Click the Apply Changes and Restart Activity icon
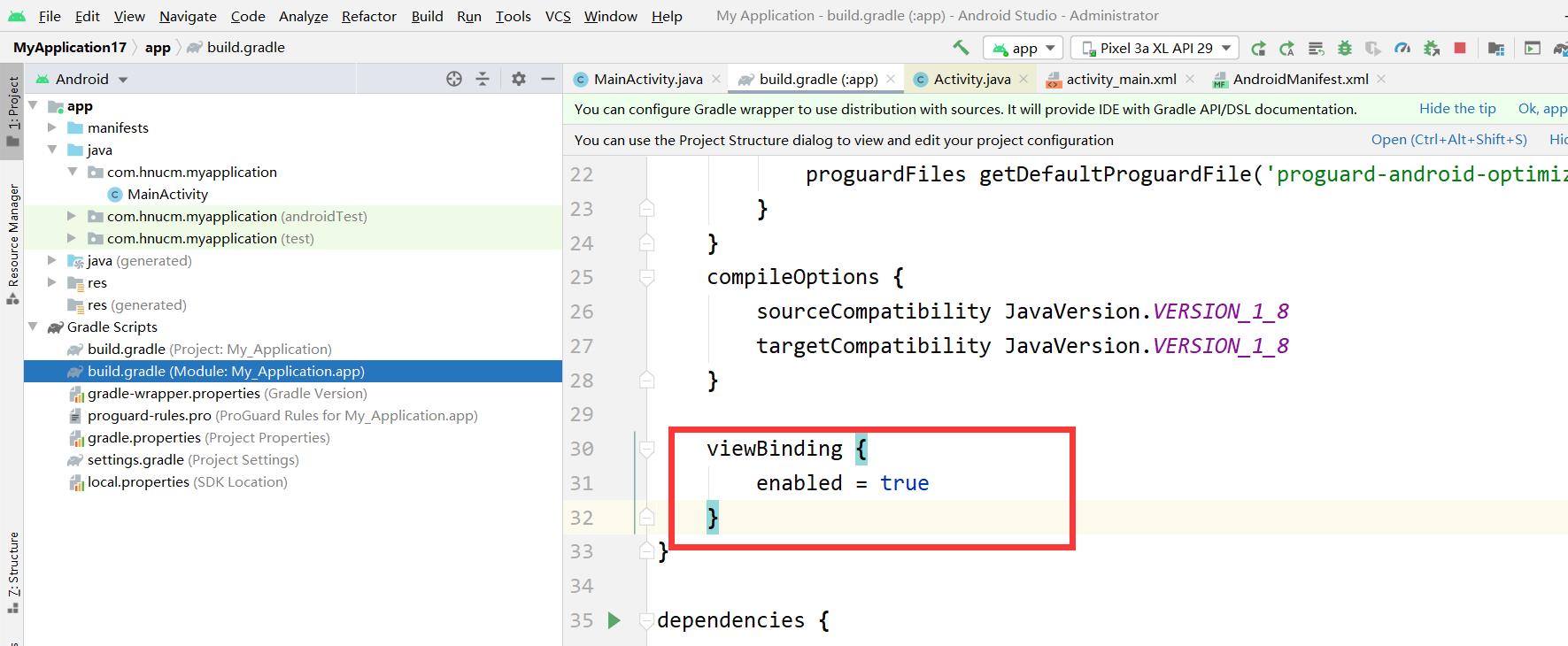1568x646 pixels. tap(1258, 48)
